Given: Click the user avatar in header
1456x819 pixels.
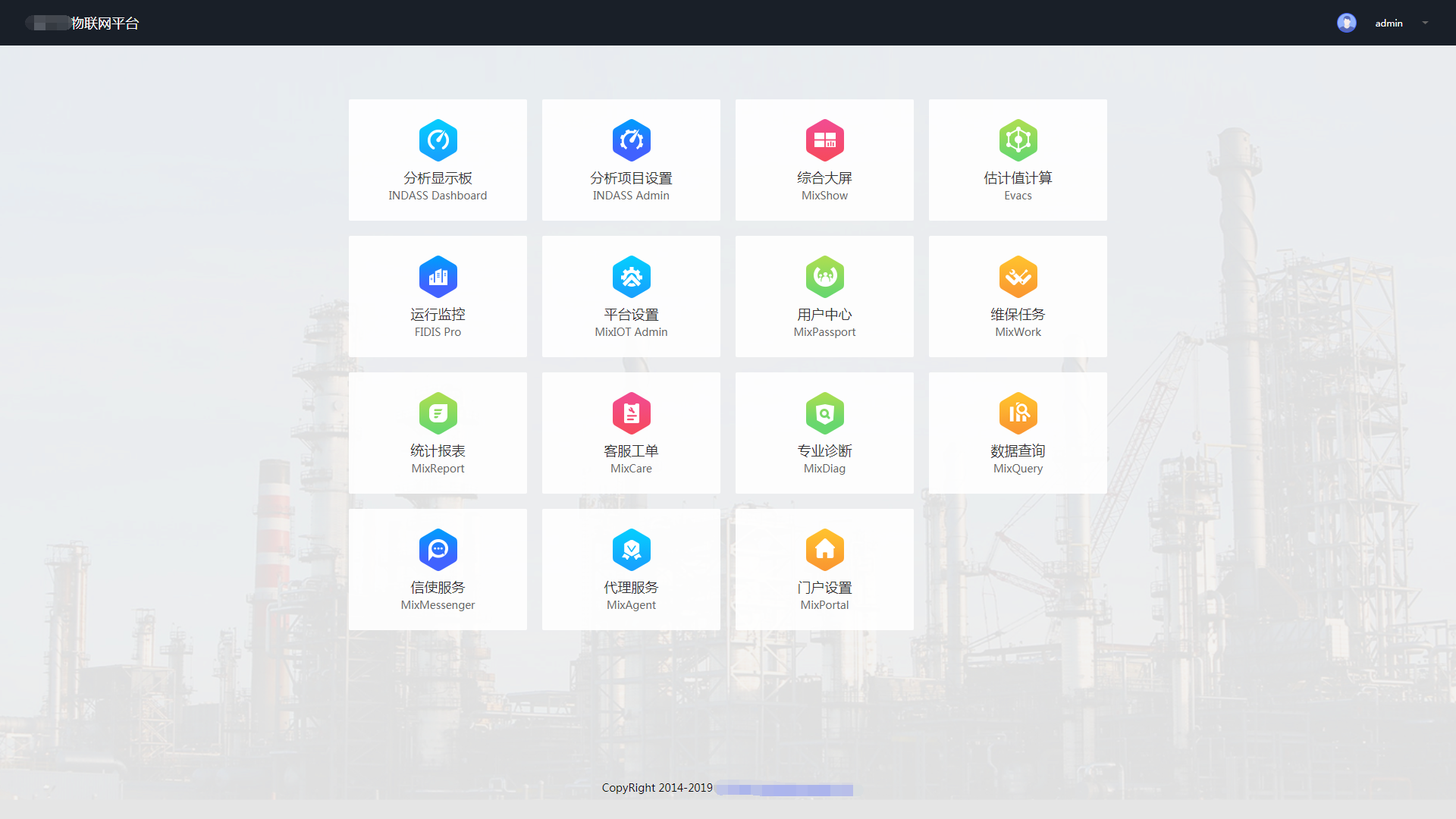Looking at the screenshot, I should pos(1346,23).
